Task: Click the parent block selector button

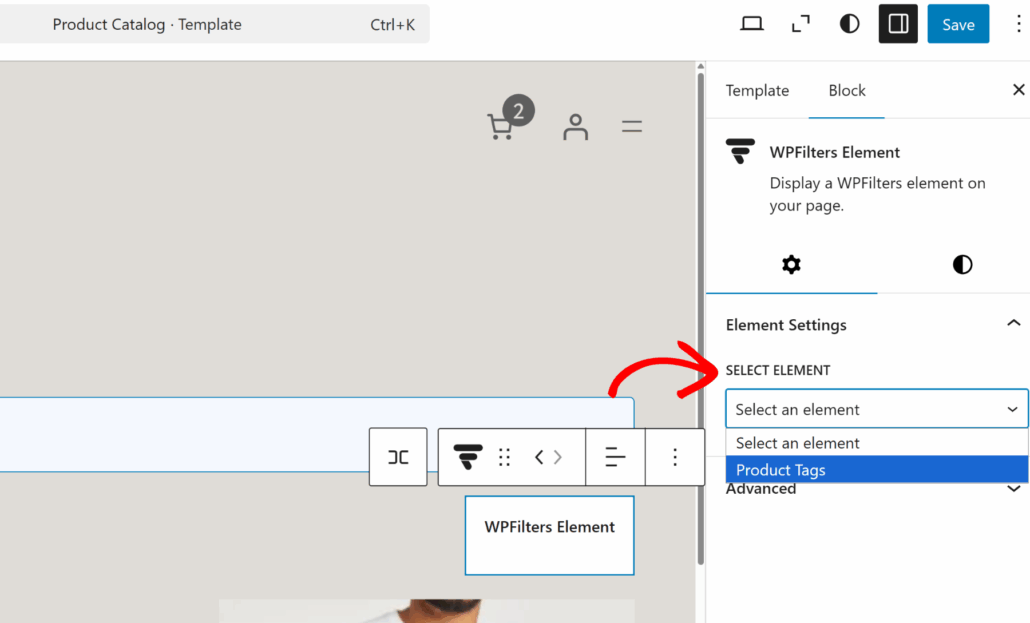Action: (398, 457)
